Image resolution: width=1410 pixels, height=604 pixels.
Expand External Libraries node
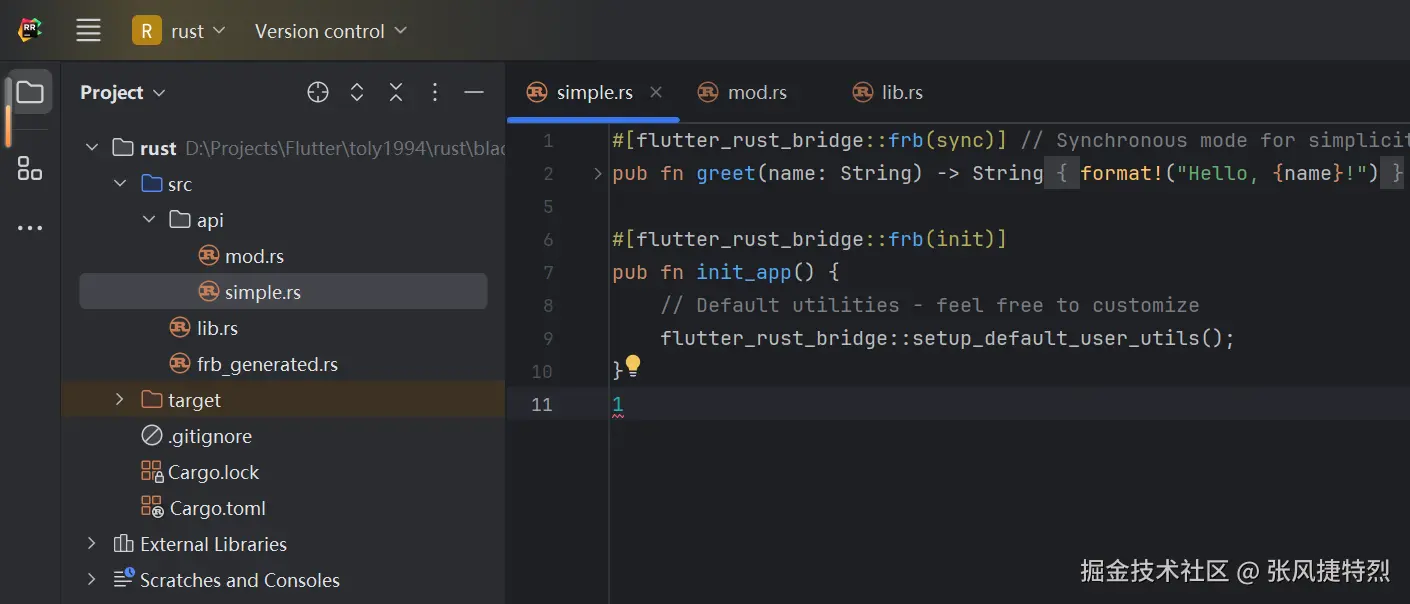tap(92, 544)
